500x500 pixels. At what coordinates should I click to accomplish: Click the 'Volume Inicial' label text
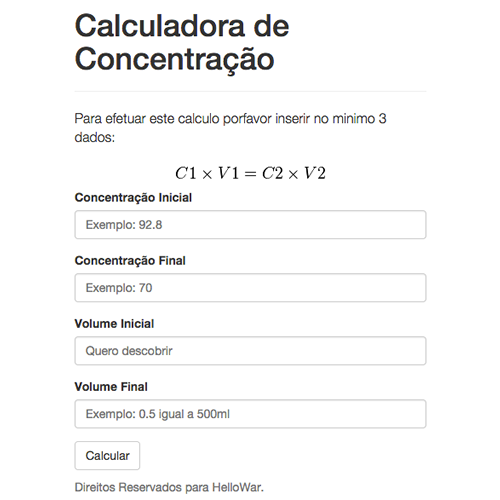click(x=114, y=324)
